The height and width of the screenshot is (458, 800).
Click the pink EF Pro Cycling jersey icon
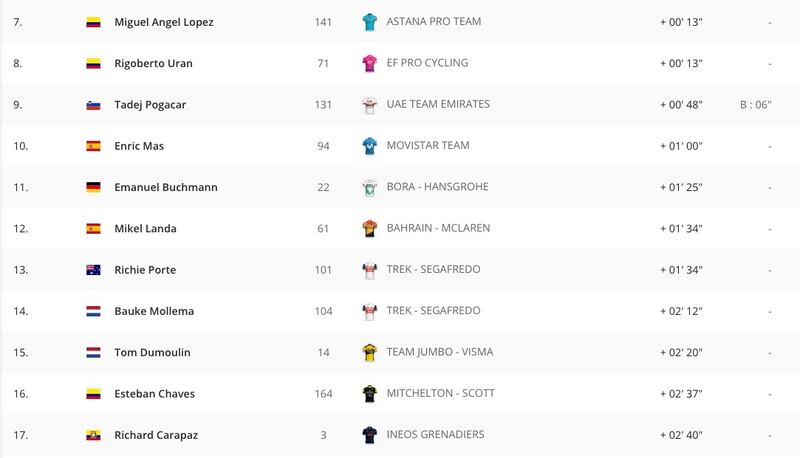(x=369, y=63)
